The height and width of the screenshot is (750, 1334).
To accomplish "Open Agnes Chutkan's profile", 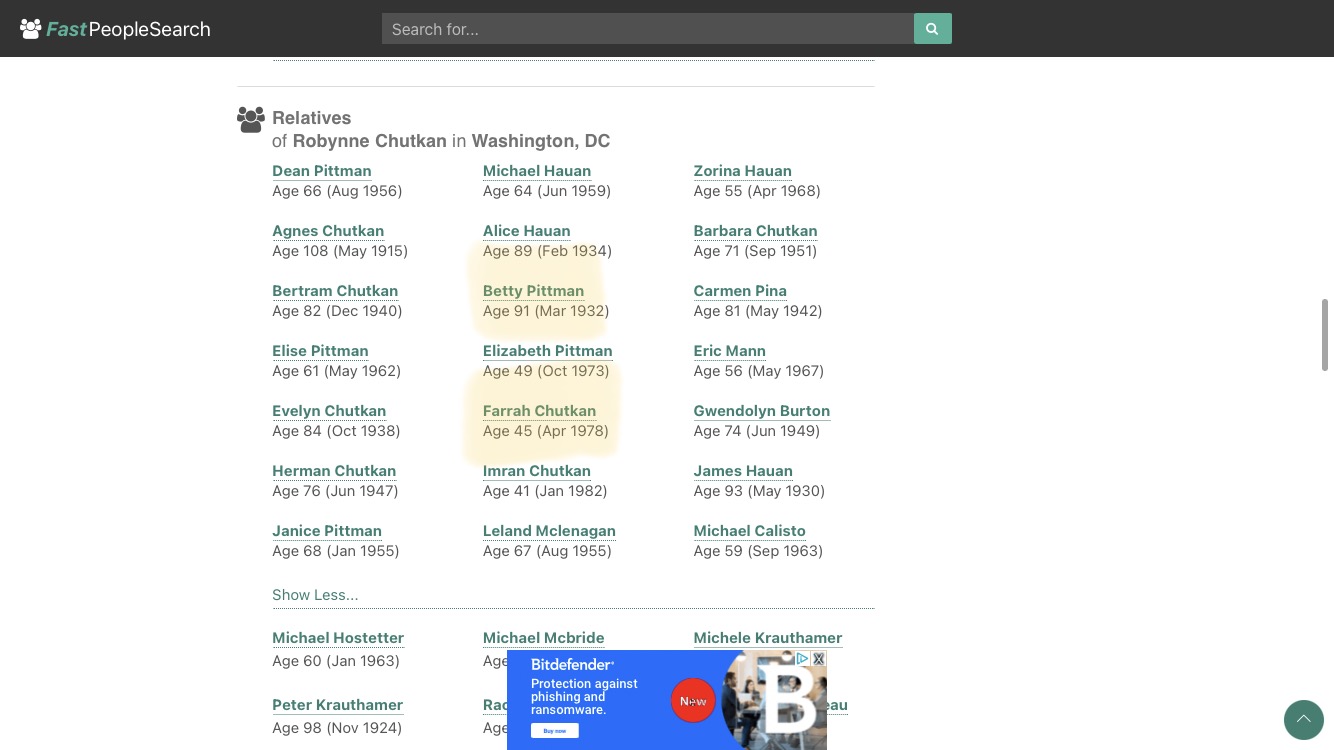I will coord(328,231).
